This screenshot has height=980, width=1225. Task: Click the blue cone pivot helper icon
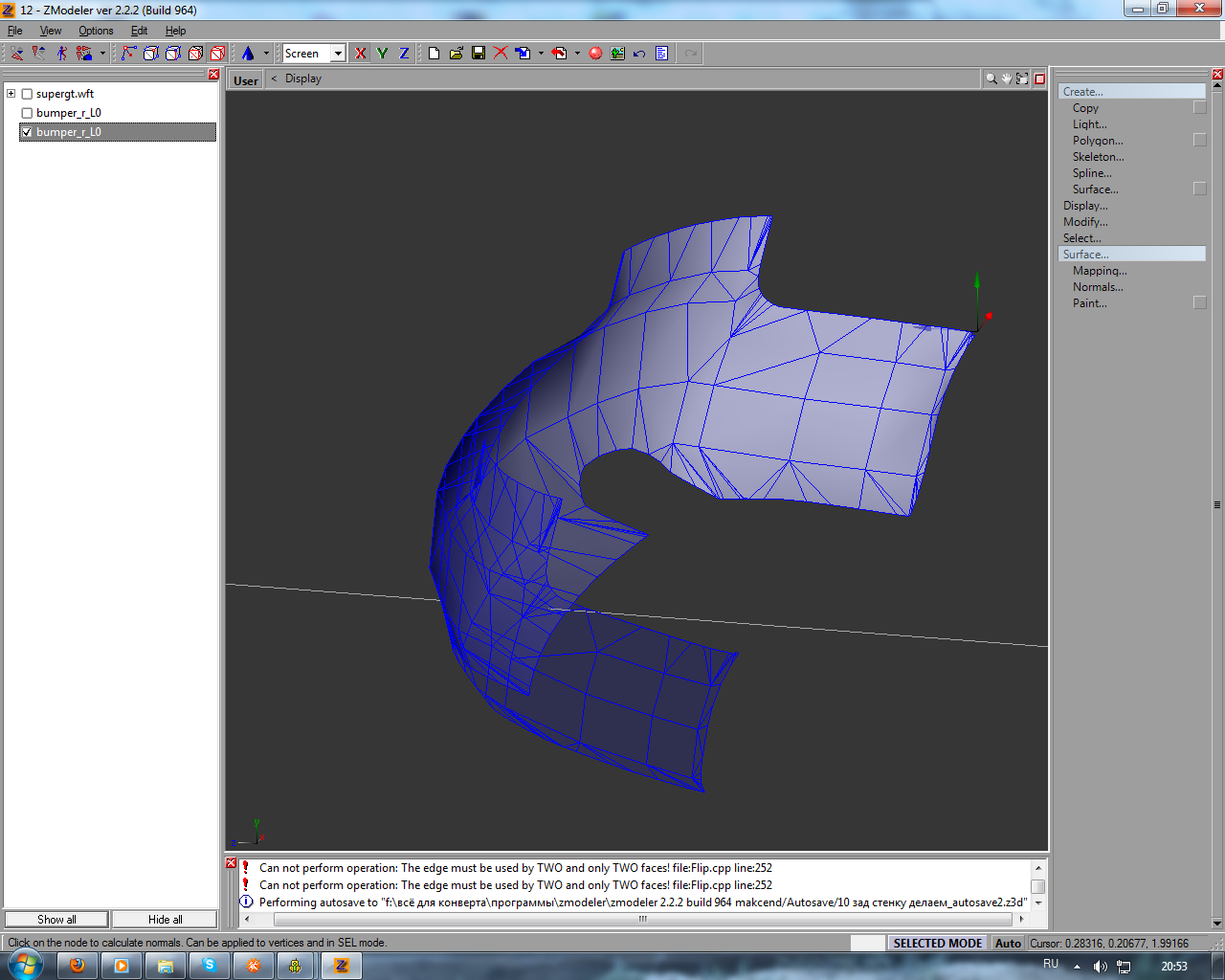(x=248, y=54)
